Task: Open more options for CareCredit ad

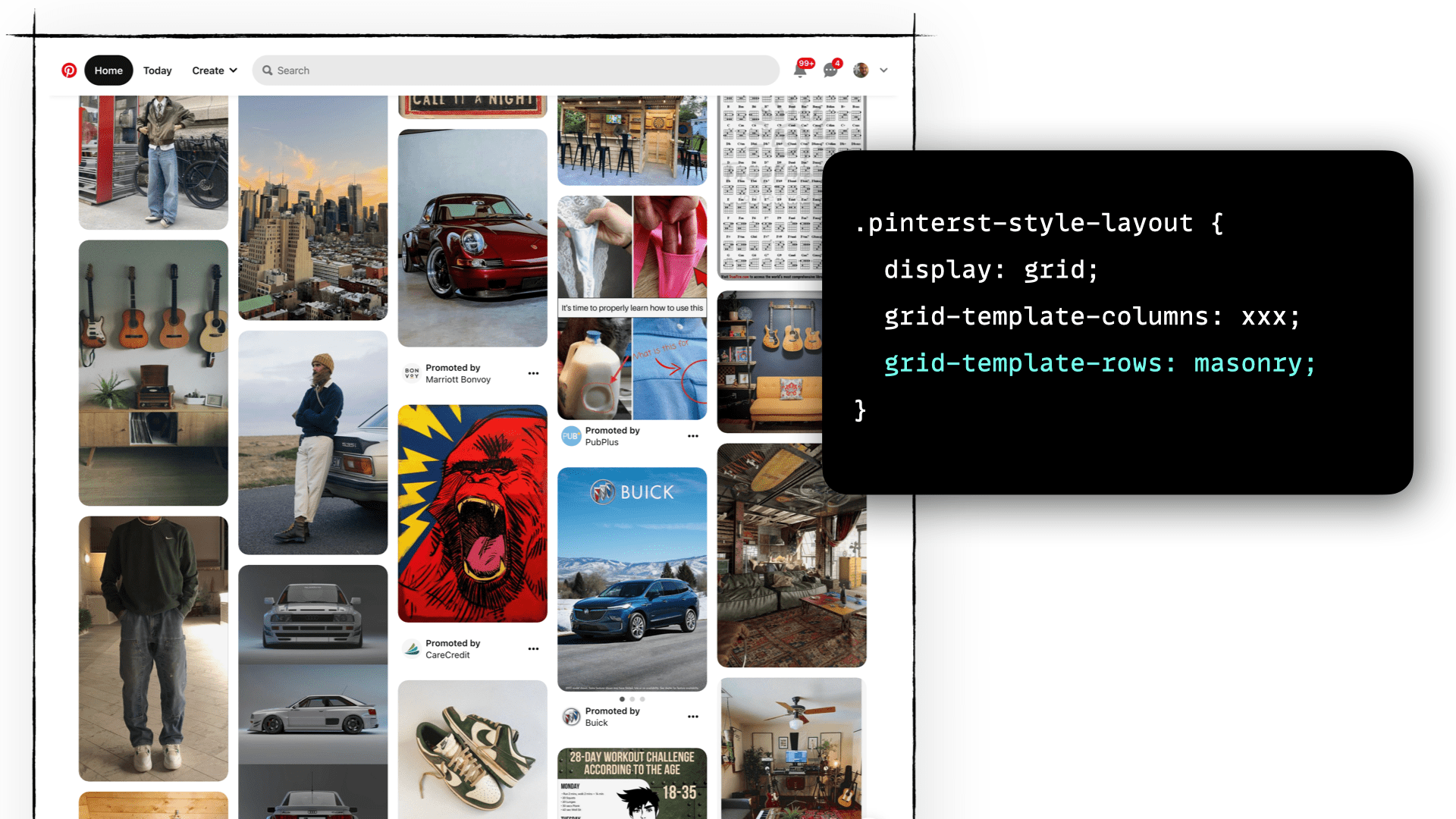Action: point(533,649)
